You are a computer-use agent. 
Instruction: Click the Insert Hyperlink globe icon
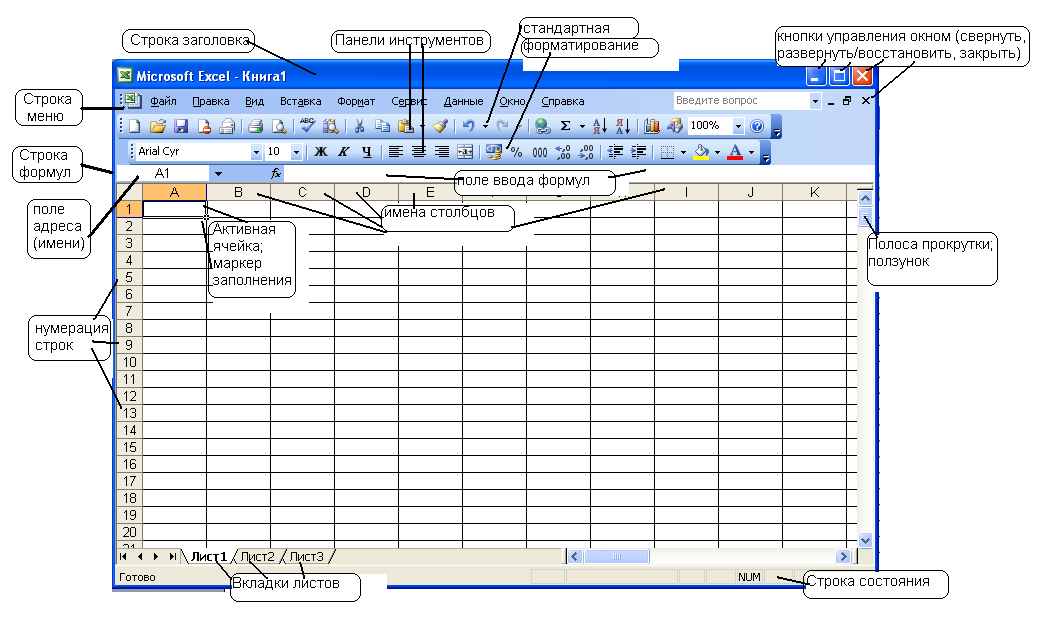pos(543,126)
